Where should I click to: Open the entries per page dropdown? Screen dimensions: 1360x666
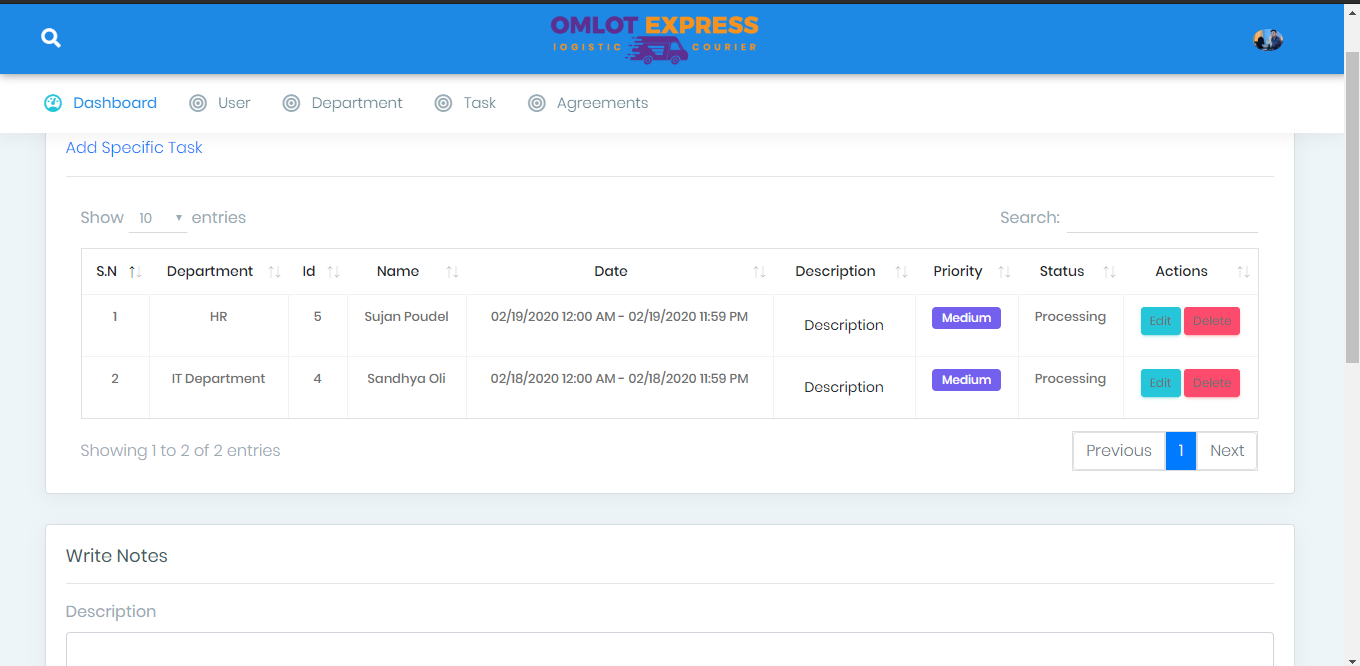(x=158, y=218)
